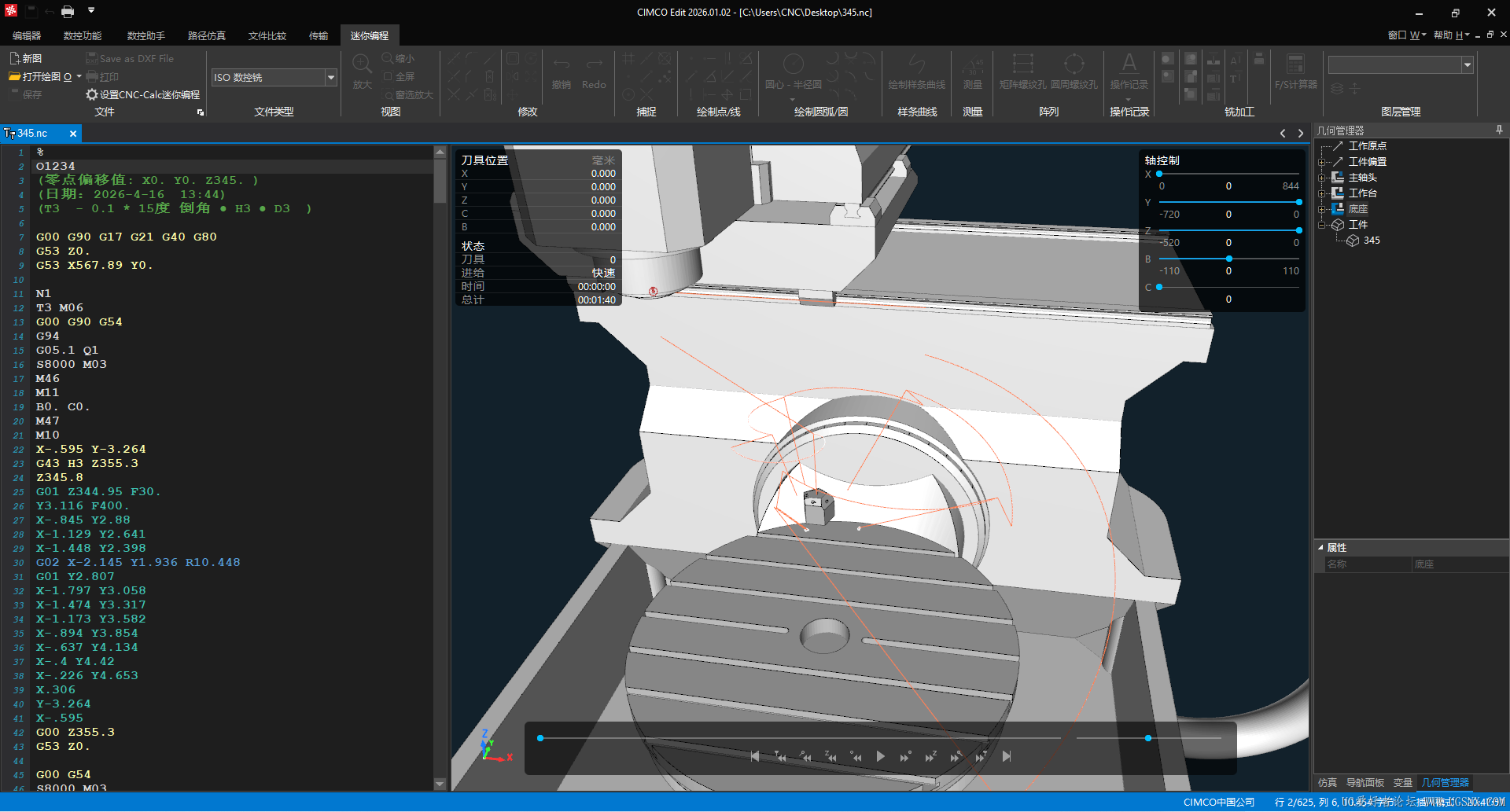Image resolution: width=1510 pixels, height=812 pixels.
Task: Switch to the 数控助手 ribbon tab
Action: click(x=146, y=35)
